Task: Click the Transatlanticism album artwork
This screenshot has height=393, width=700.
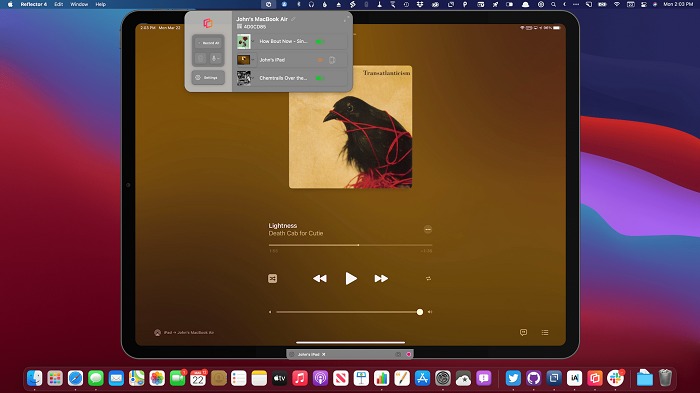Action: pyautogui.click(x=350, y=127)
